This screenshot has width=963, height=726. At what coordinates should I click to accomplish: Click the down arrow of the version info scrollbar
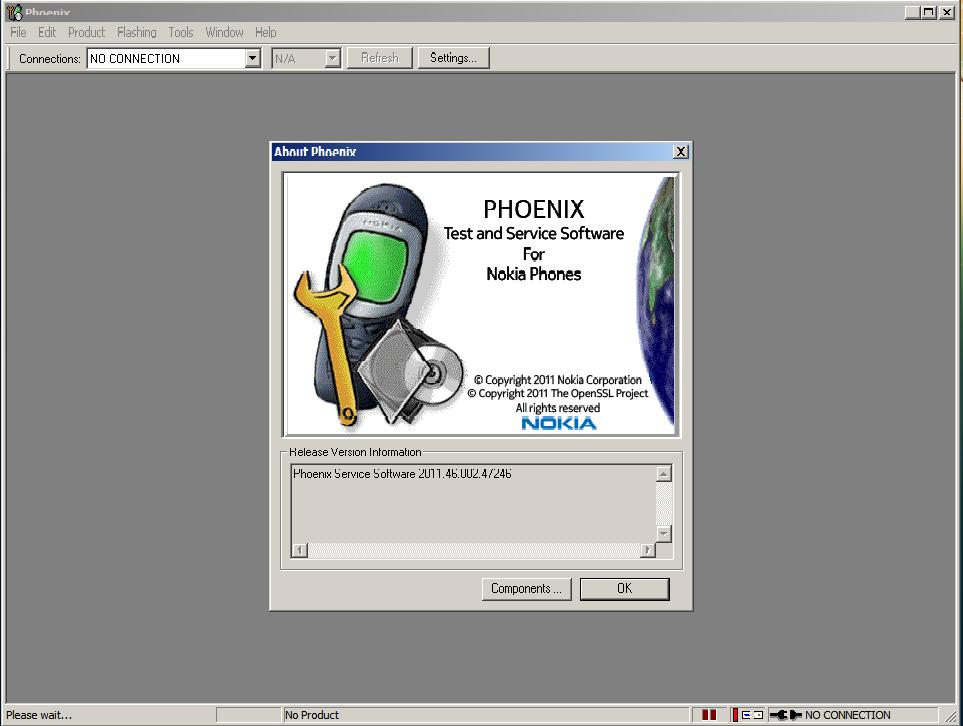click(x=663, y=533)
